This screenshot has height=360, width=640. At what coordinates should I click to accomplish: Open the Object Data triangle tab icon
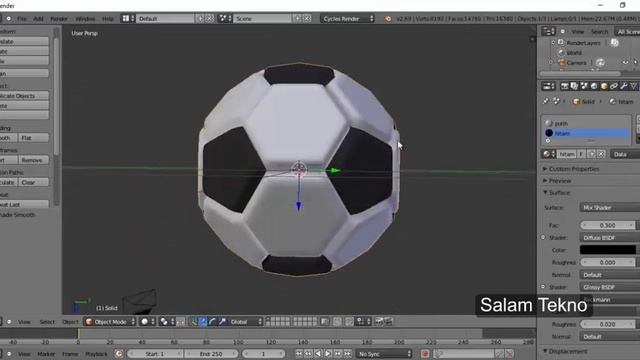[x=633, y=86]
